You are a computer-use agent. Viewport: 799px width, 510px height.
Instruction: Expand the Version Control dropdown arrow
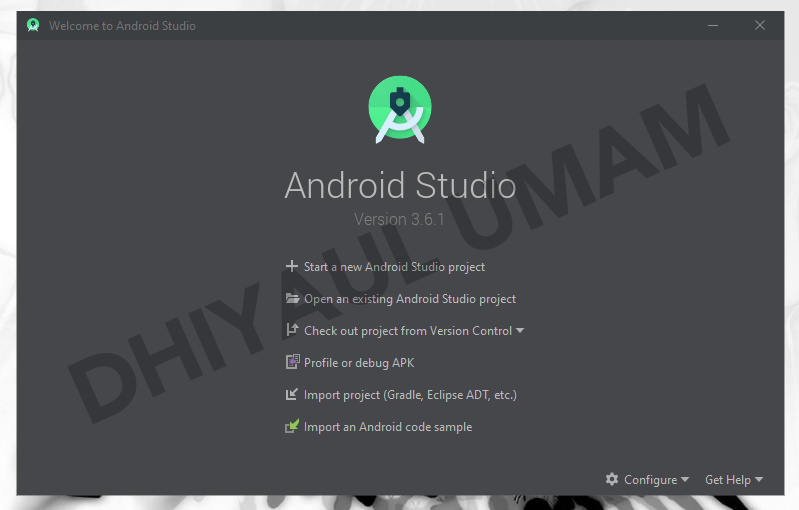[520, 331]
